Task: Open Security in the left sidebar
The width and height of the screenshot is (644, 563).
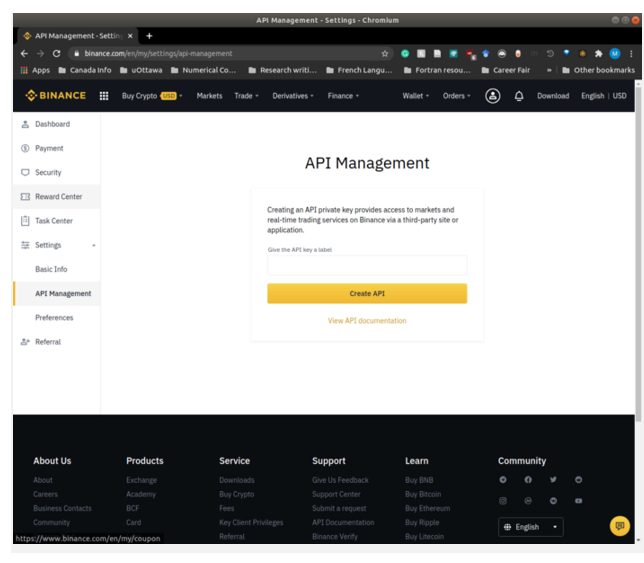Action: coord(48,172)
